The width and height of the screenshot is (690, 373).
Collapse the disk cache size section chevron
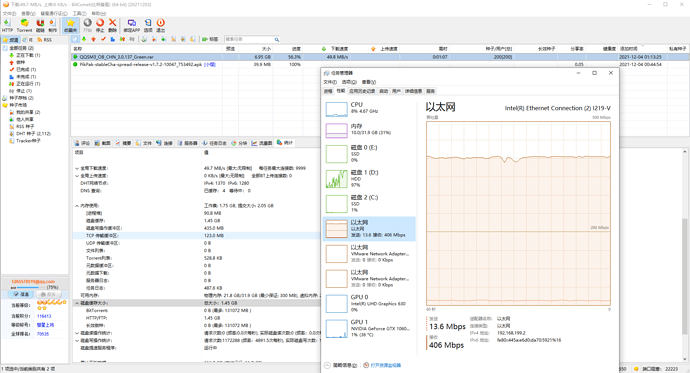click(x=77, y=303)
